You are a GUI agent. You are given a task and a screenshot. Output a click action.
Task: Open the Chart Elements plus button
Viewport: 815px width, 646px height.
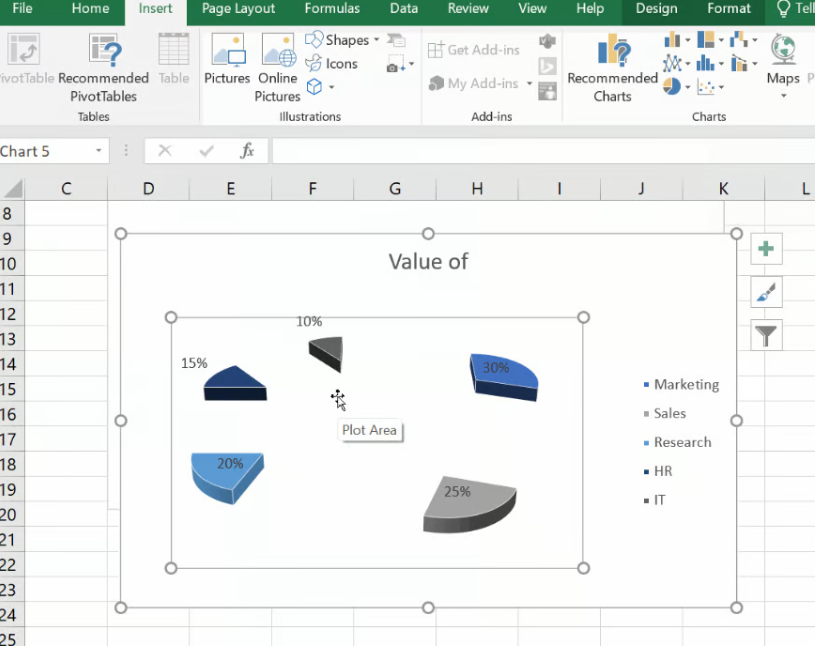pos(766,249)
